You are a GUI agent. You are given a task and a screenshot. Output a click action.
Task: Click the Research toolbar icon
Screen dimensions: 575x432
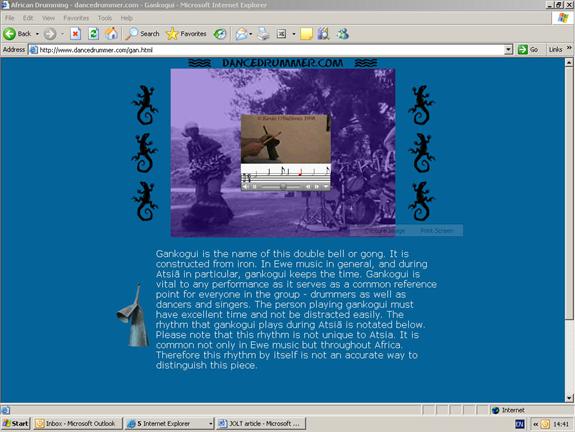pos(323,34)
